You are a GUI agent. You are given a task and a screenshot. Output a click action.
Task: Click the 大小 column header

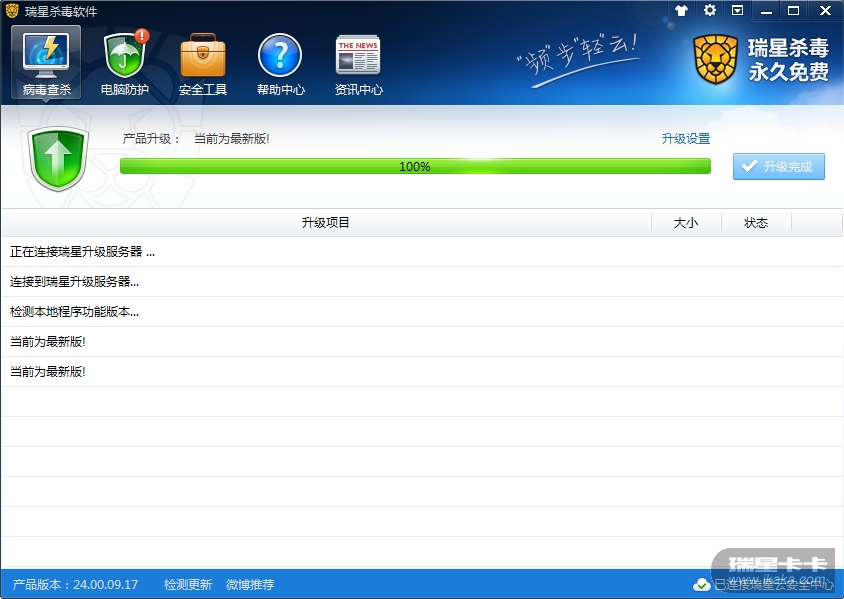point(686,223)
